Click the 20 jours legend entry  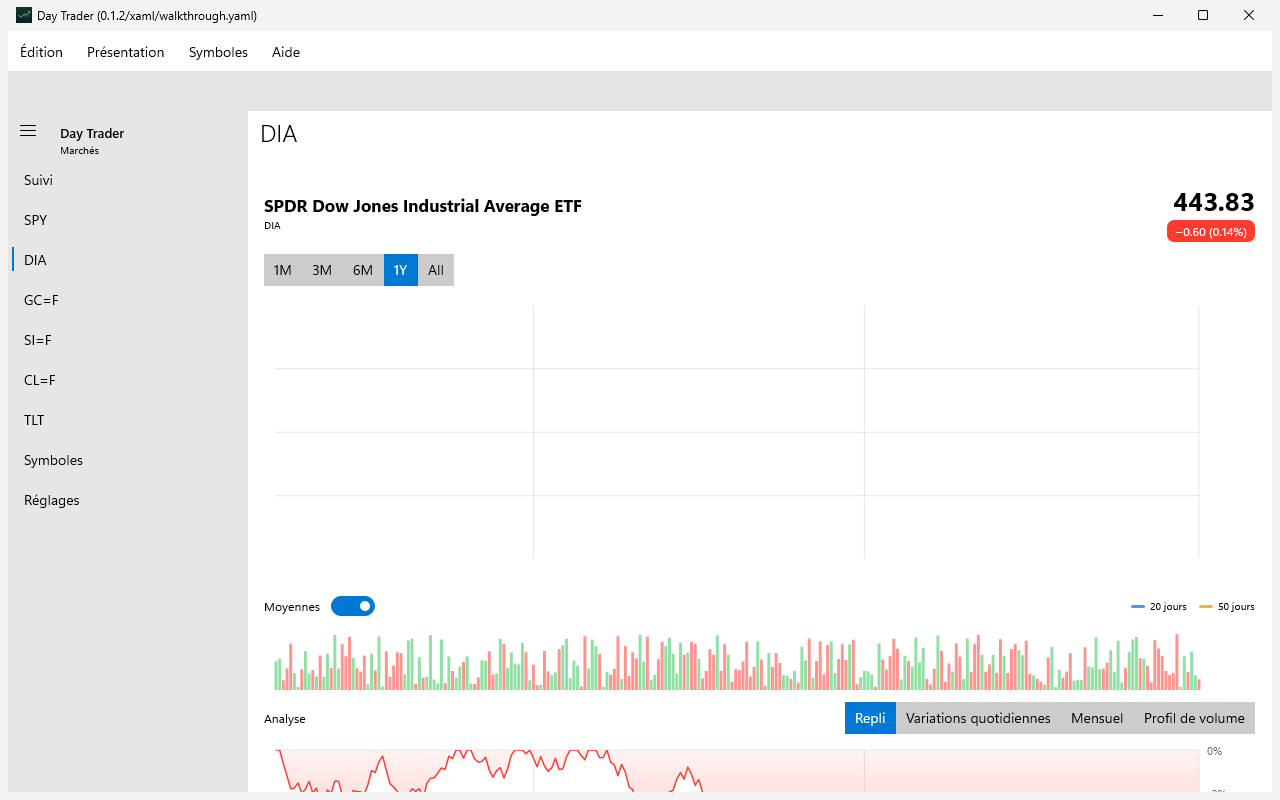pyautogui.click(x=1159, y=607)
